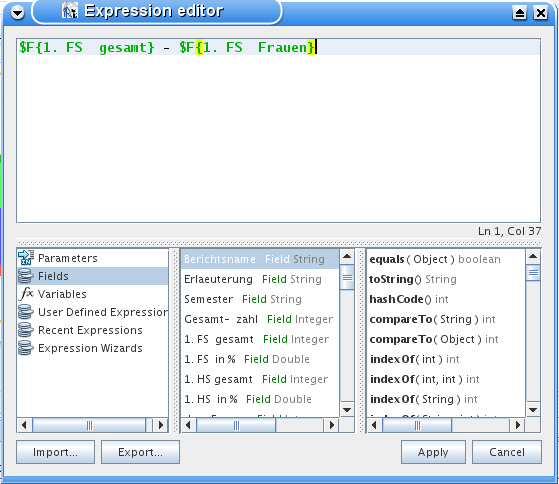Select the 1. FS gesamt field
559x484 pixels.
(x=260, y=339)
